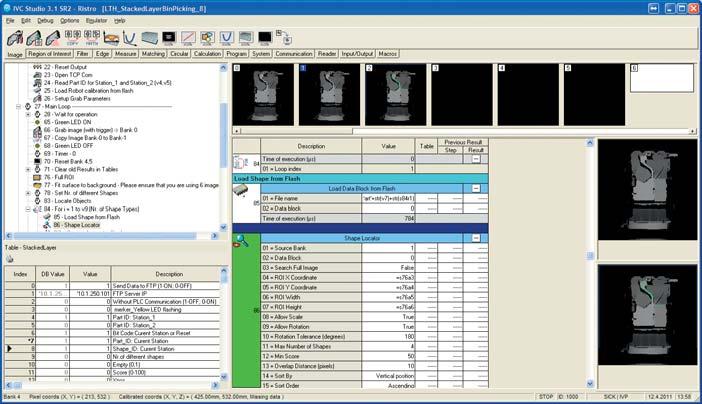Select 85 - Load Shape from Flash step
Image resolution: width=702 pixels, height=404 pixels.
click(x=86, y=217)
